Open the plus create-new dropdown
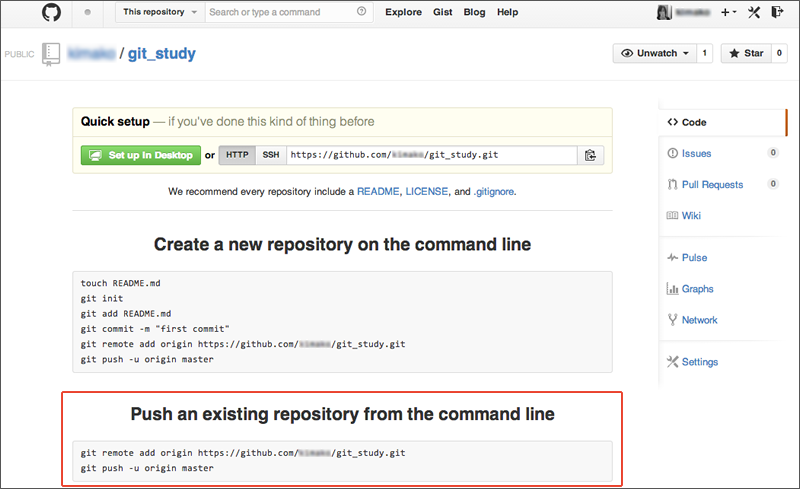 [x=729, y=13]
